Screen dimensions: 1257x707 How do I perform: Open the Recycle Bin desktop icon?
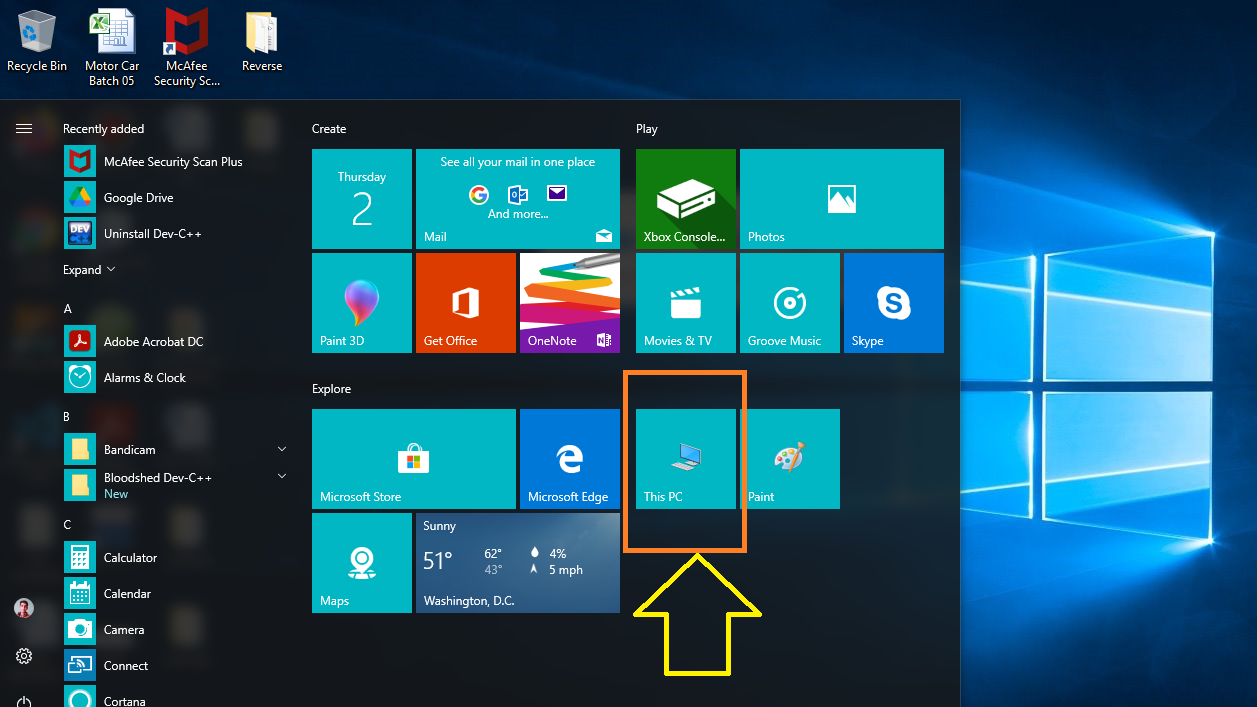click(x=37, y=42)
